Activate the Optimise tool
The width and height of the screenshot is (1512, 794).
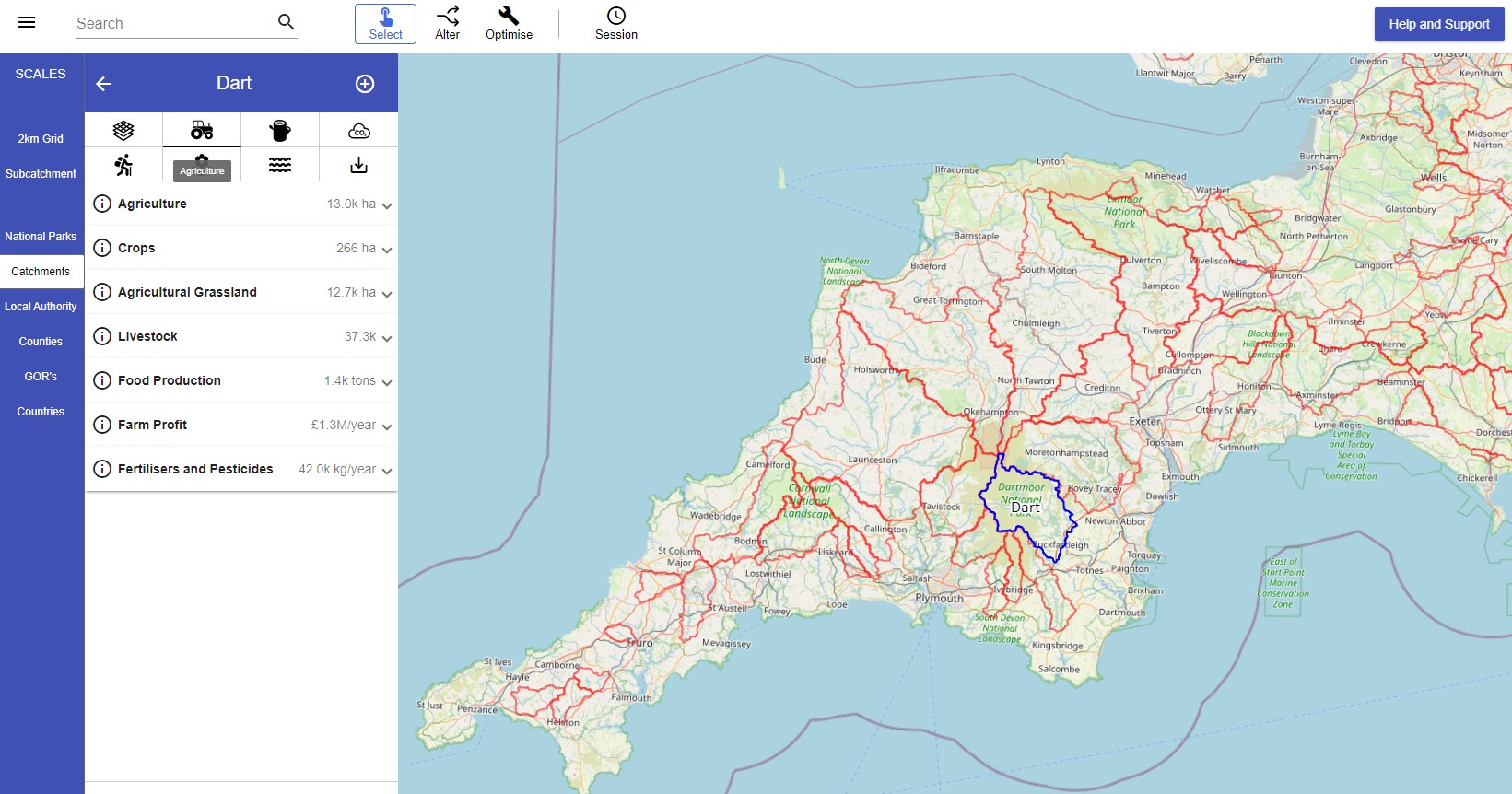coord(509,24)
